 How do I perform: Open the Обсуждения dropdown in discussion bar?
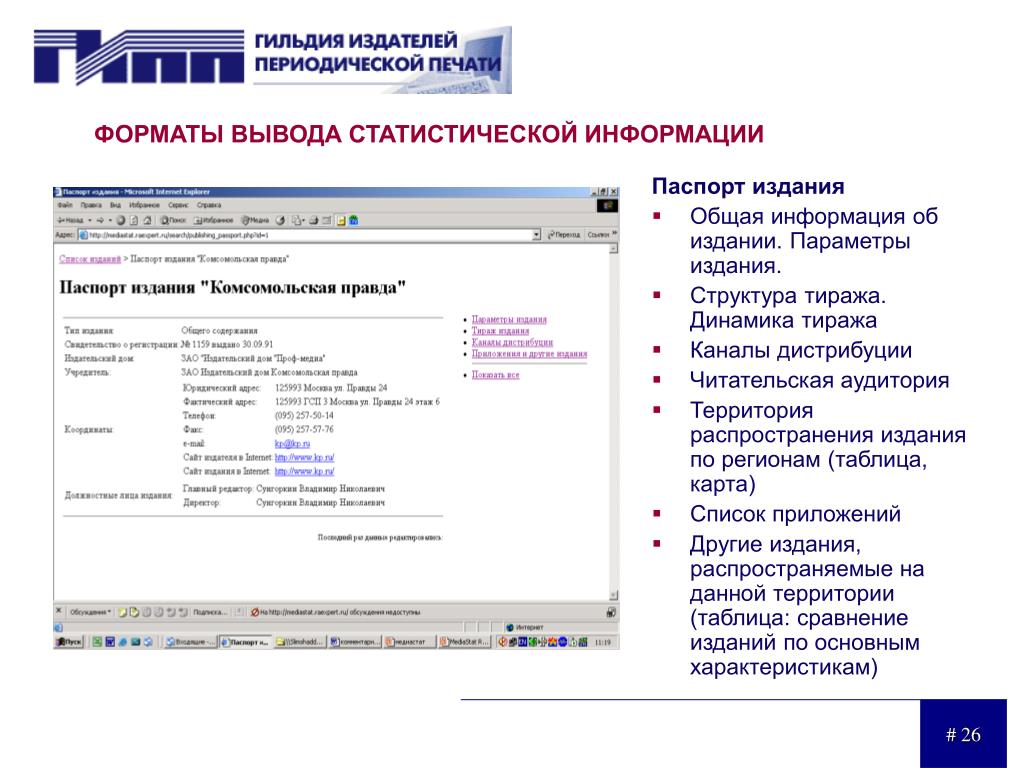click(90, 612)
